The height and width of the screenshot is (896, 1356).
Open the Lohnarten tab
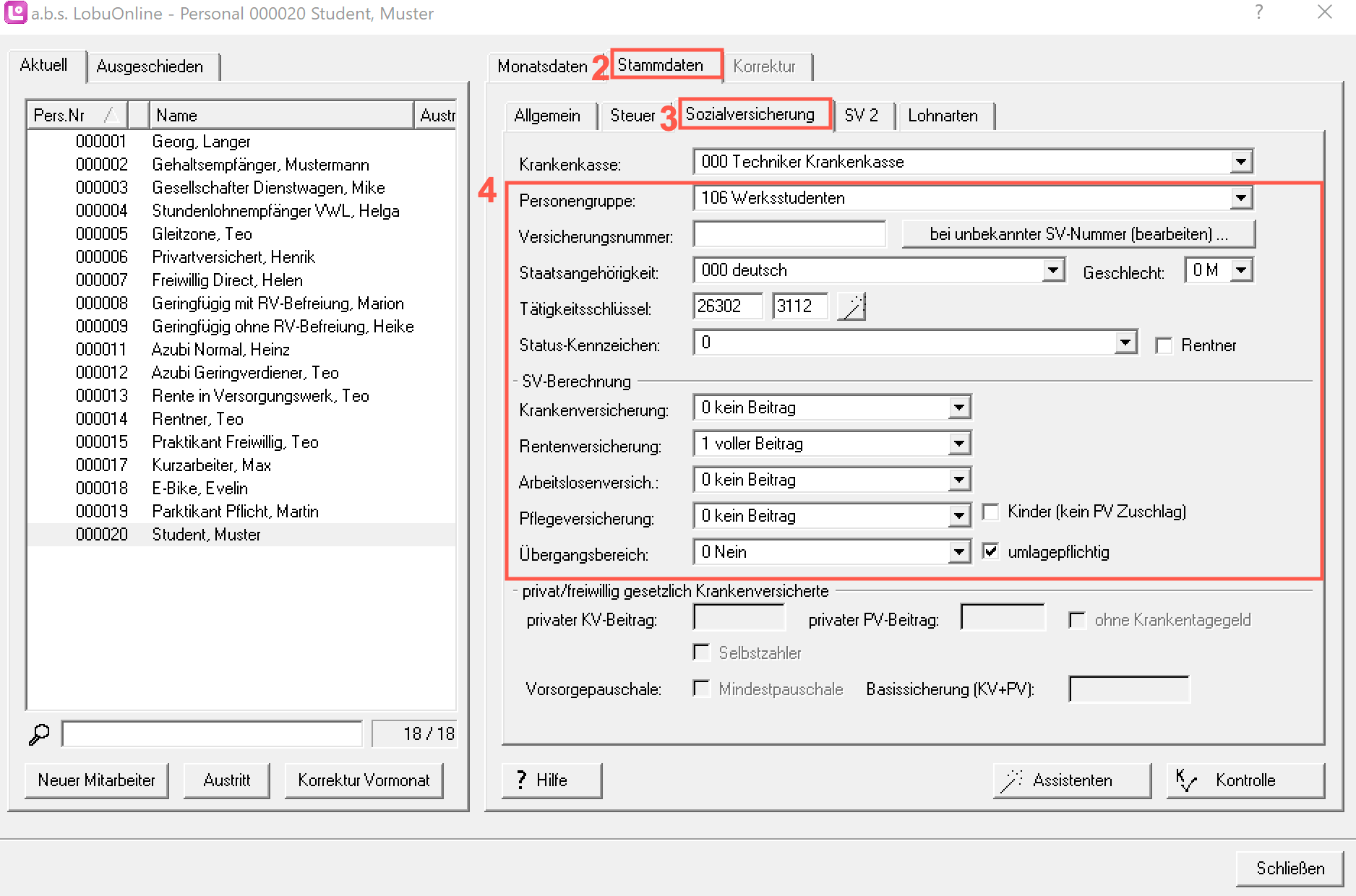click(x=943, y=116)
